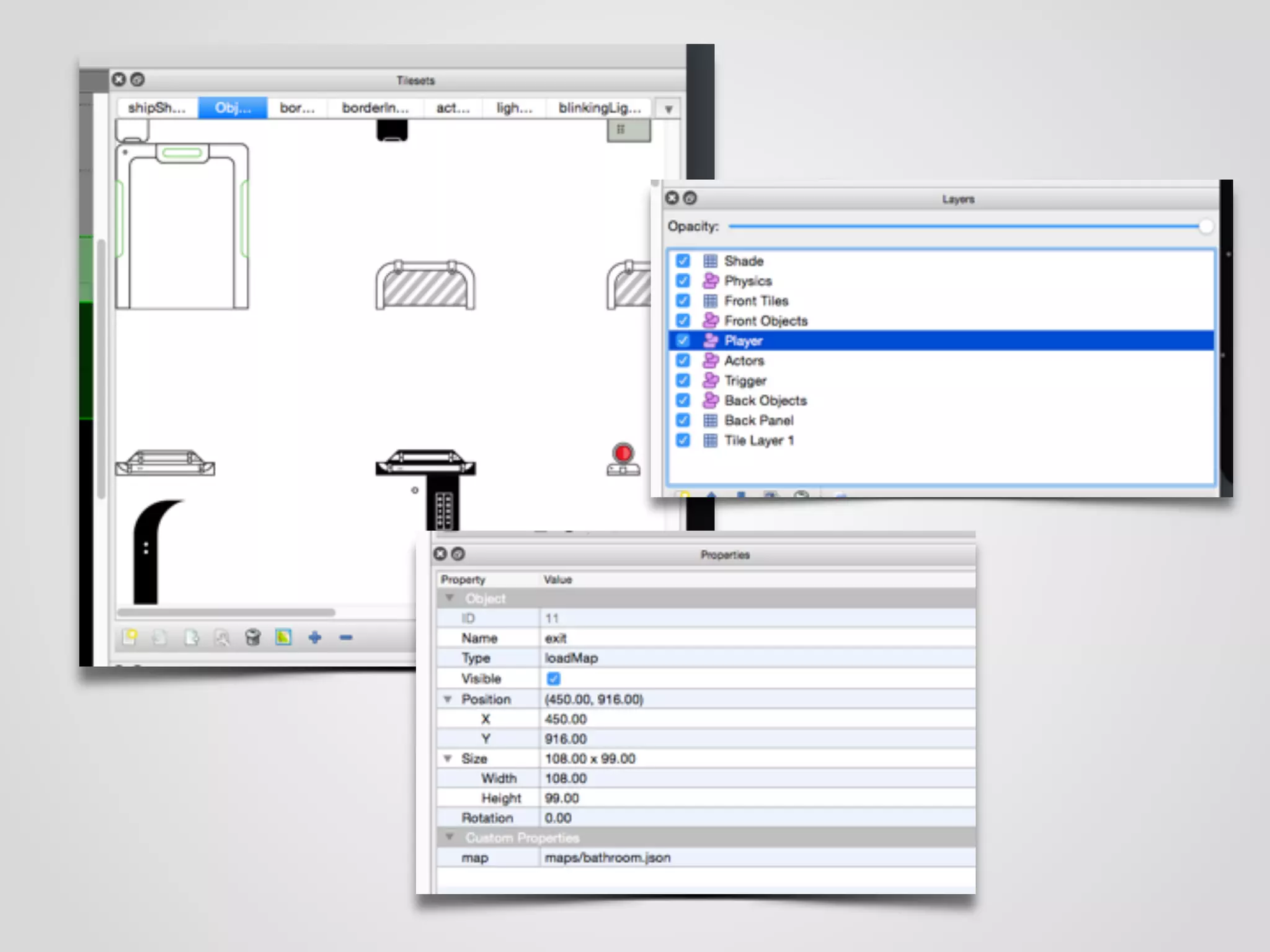Uncheck the Physics layer visibility checkbox
This screenshot has height=952, width=1270.
[x=683, y=281]
